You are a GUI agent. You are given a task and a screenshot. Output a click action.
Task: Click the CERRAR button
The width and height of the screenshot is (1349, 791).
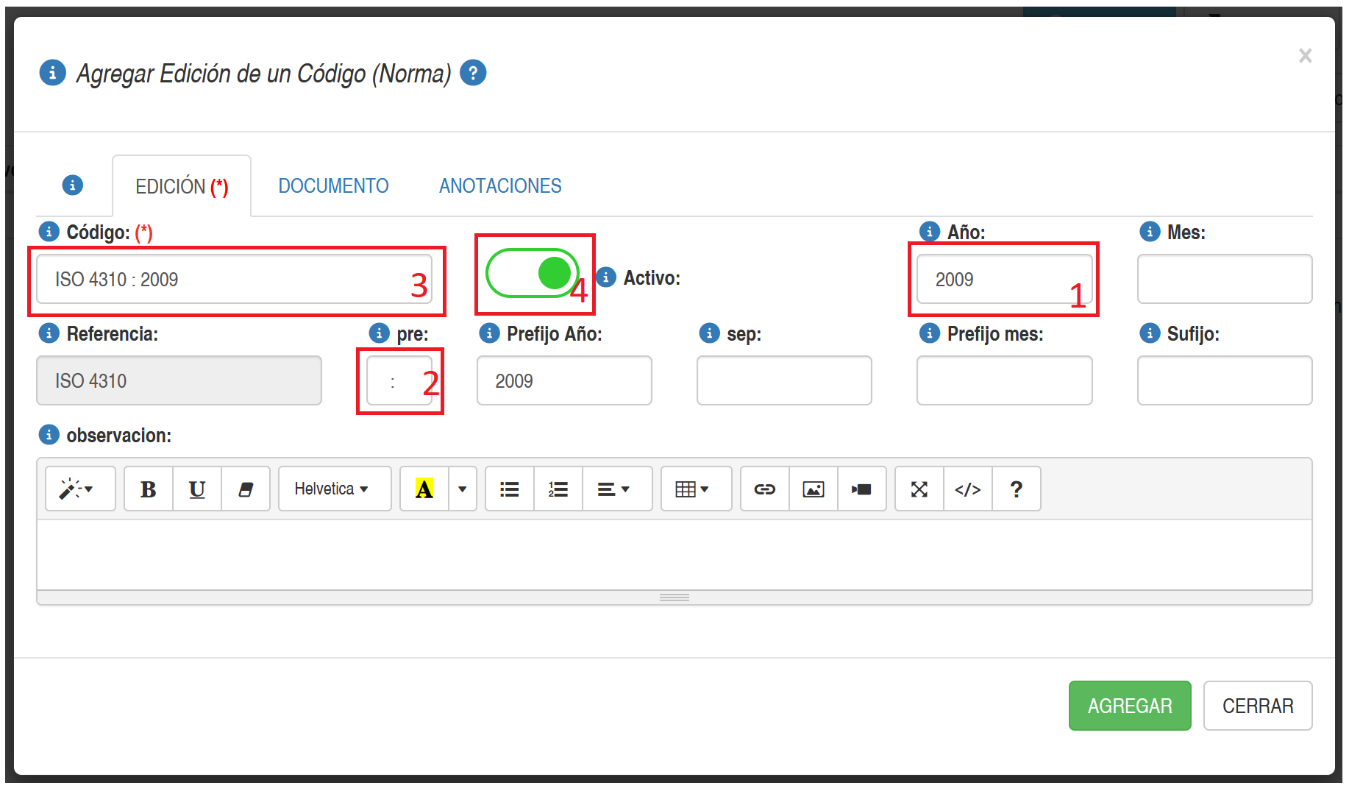1257,706
